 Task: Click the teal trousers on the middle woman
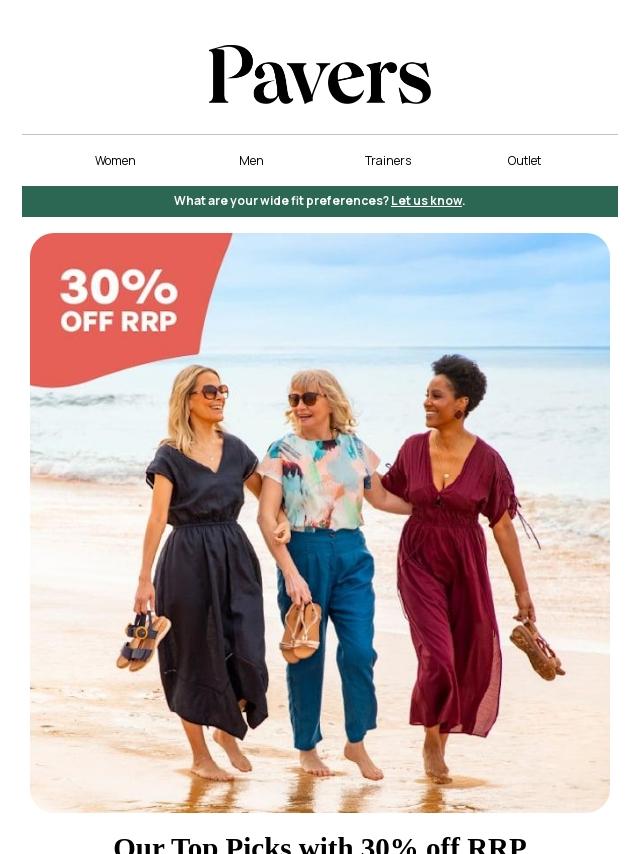click(x=328, y=637)
